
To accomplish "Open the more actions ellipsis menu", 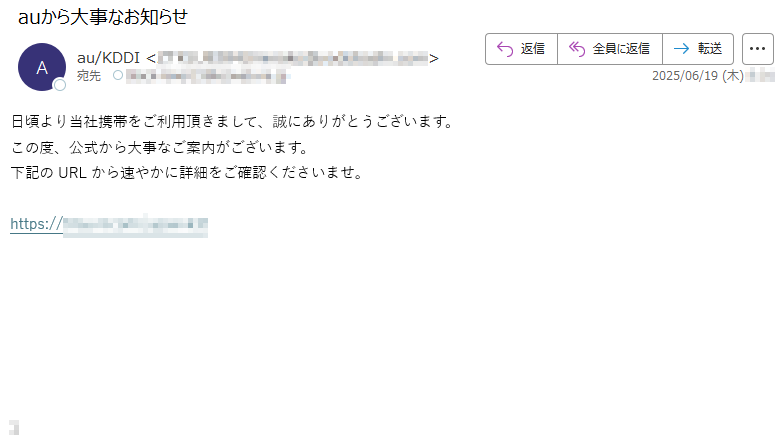I will (757, 49).
